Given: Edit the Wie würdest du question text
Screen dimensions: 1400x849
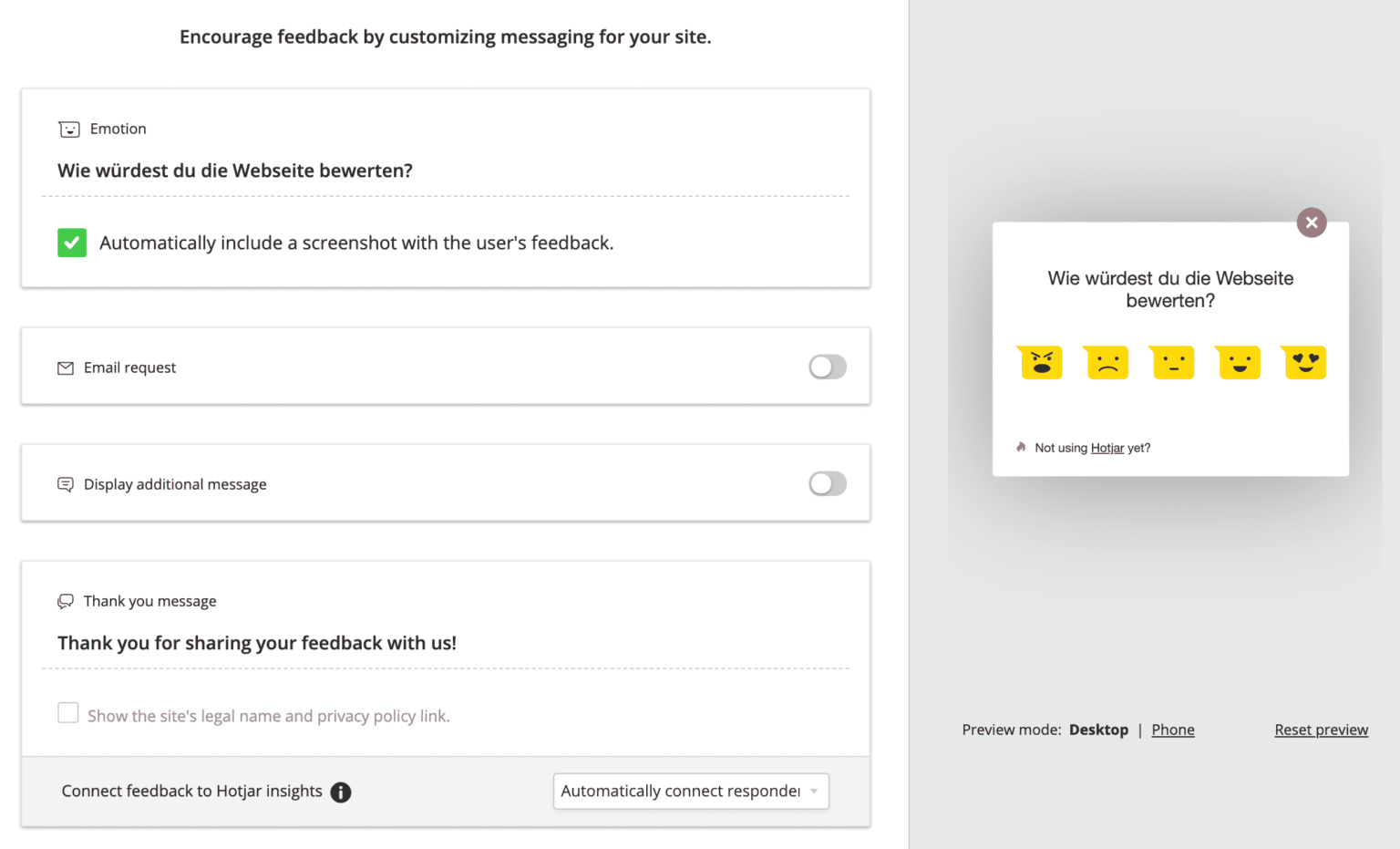Looking at the screenshot, I should (235, 171).
